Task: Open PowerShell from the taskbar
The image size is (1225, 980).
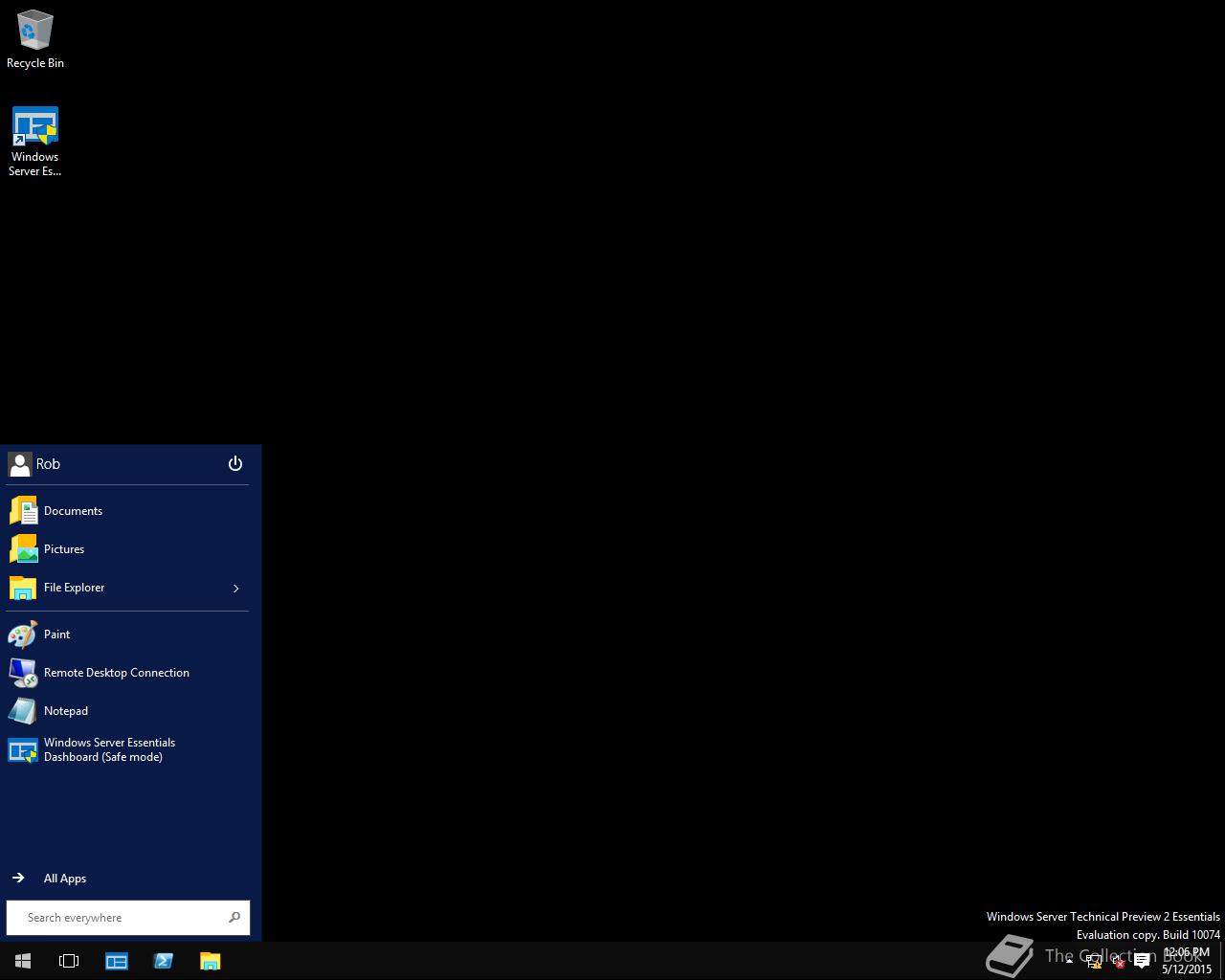Action: (x=163, y=961)
